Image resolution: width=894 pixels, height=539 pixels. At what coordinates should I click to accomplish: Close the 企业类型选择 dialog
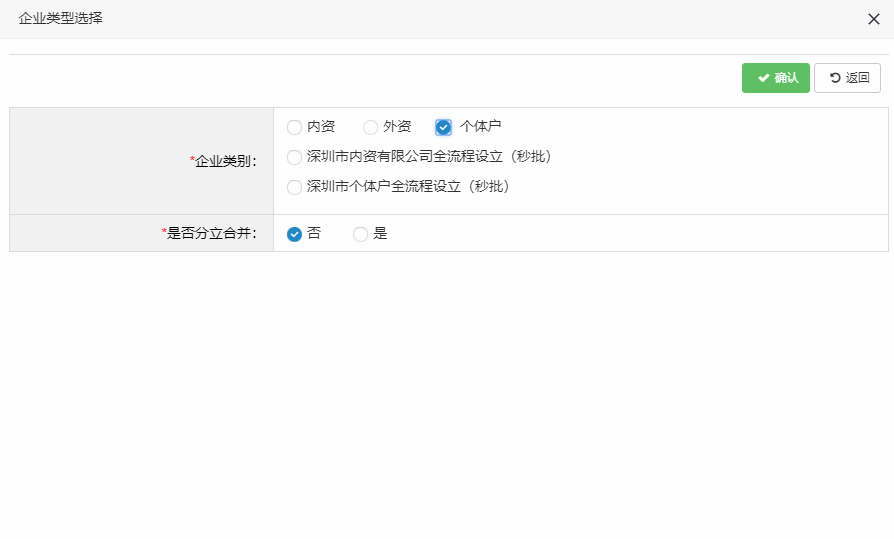[x=873, y=19]
